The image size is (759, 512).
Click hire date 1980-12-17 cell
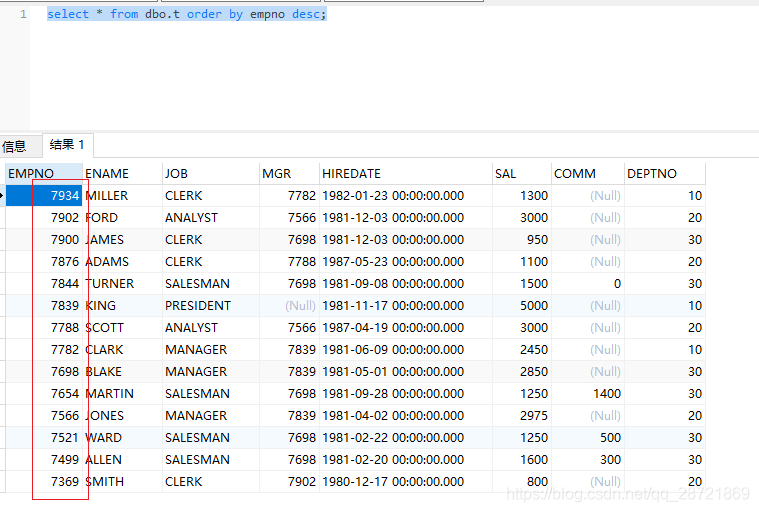pyautogui.click(x=406, y=482)
